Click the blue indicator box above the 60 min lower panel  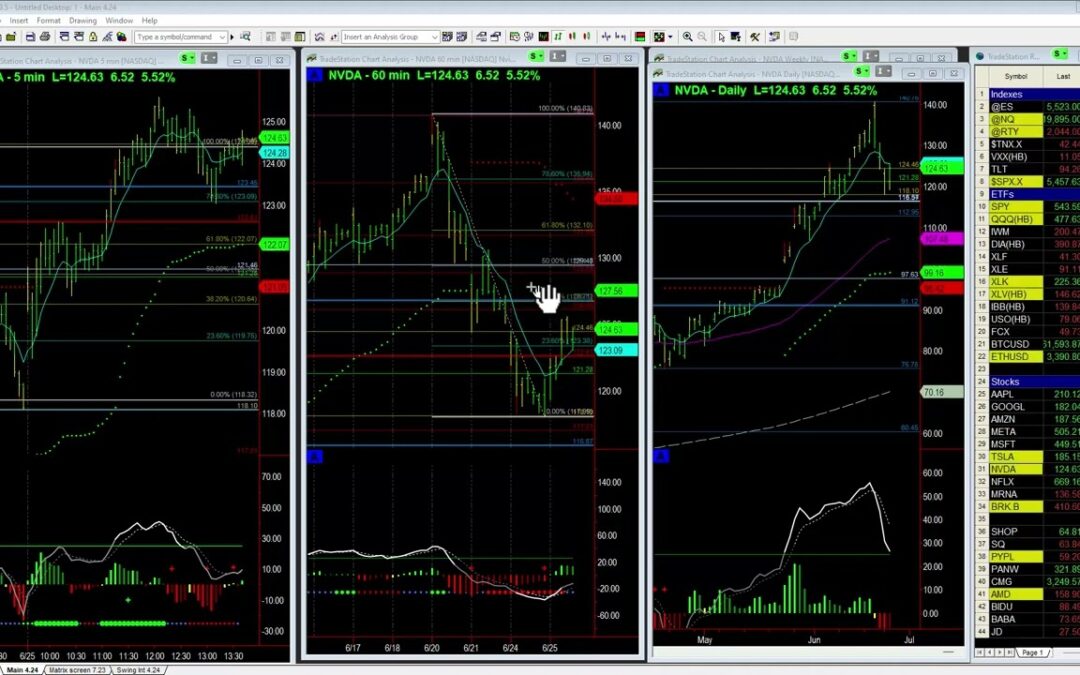point(314,456)
